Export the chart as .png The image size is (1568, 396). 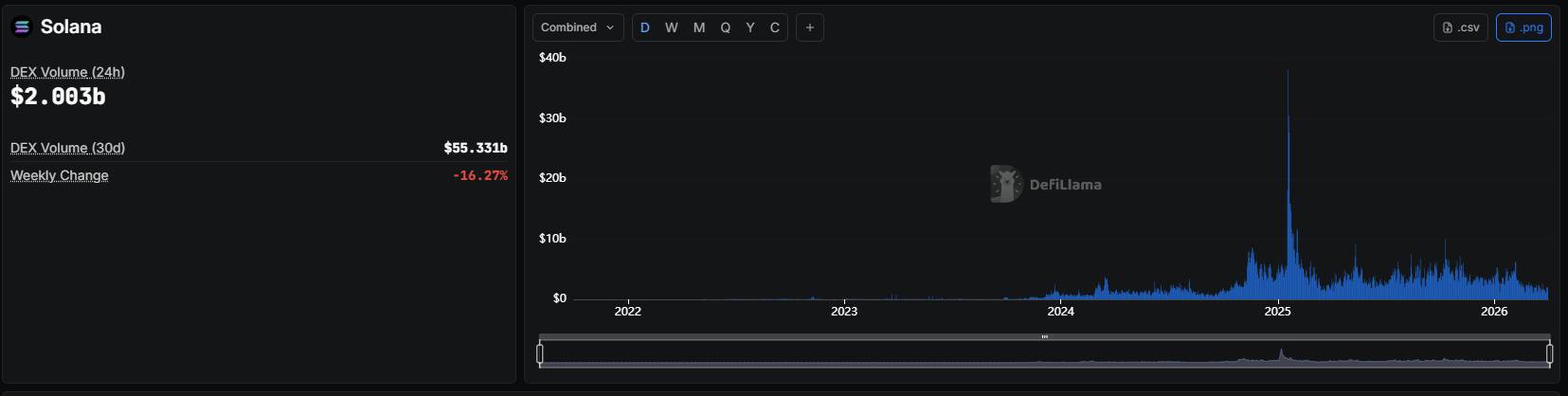coord(1523,27)
